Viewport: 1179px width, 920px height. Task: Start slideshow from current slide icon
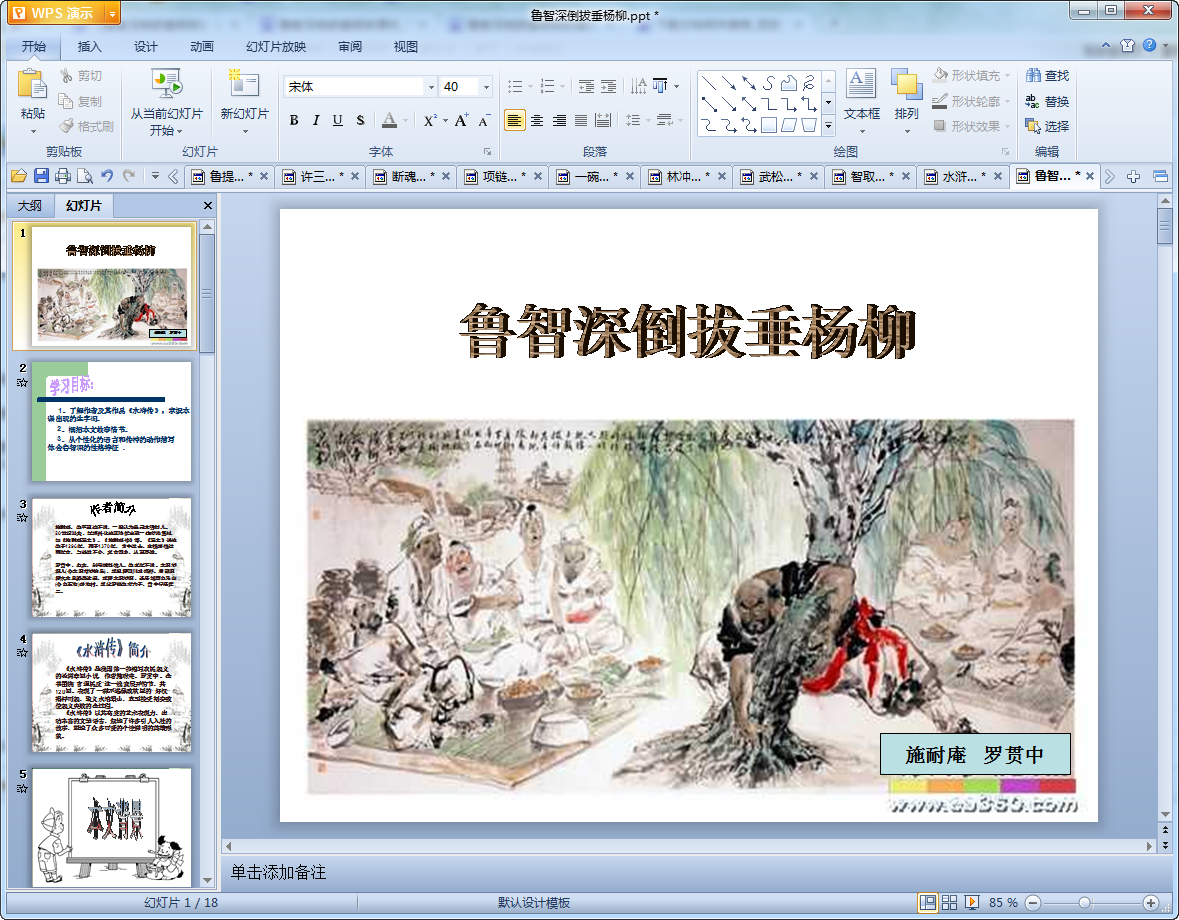pos(166,83)
